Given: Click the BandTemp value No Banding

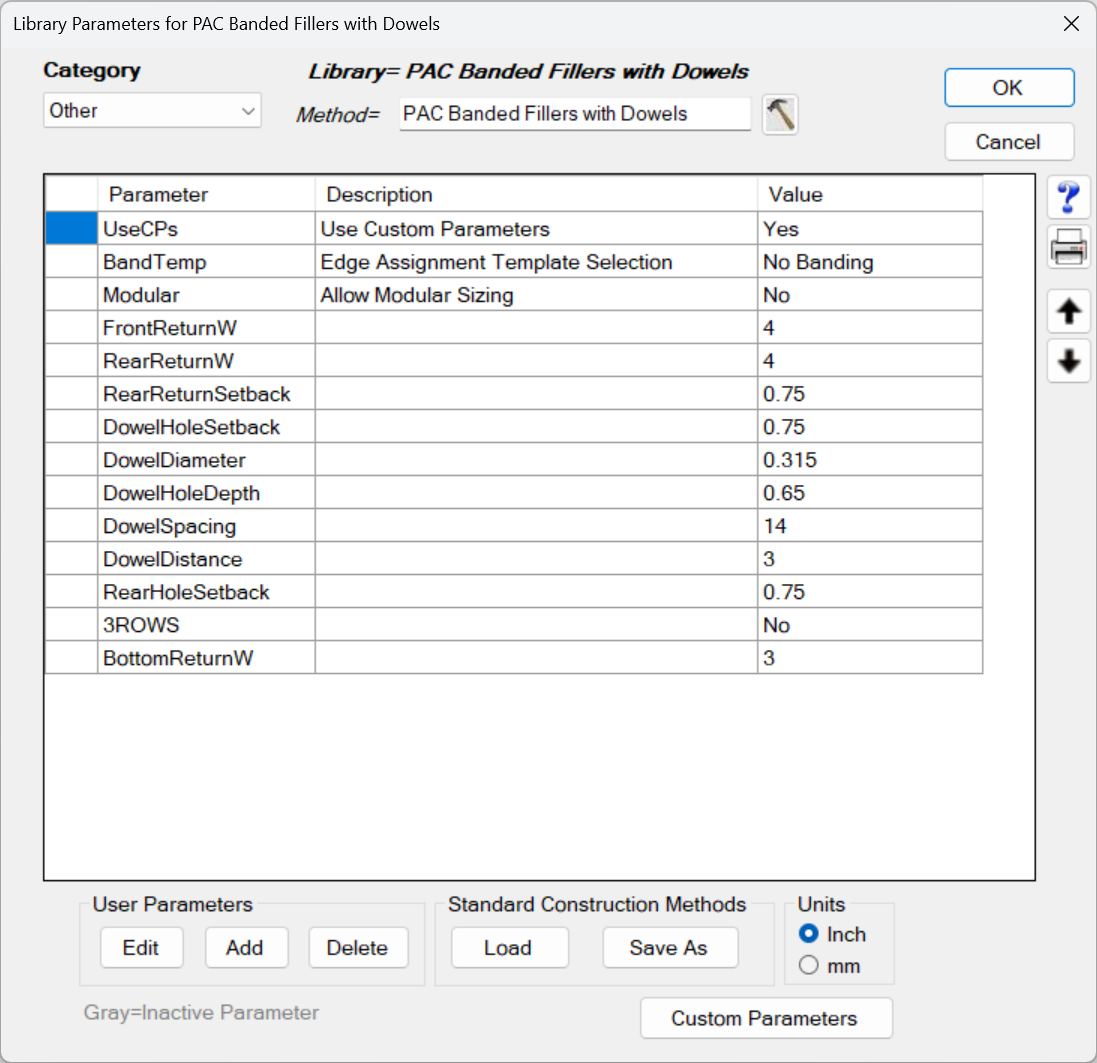Looking at the screenshot, I should 868,262.
